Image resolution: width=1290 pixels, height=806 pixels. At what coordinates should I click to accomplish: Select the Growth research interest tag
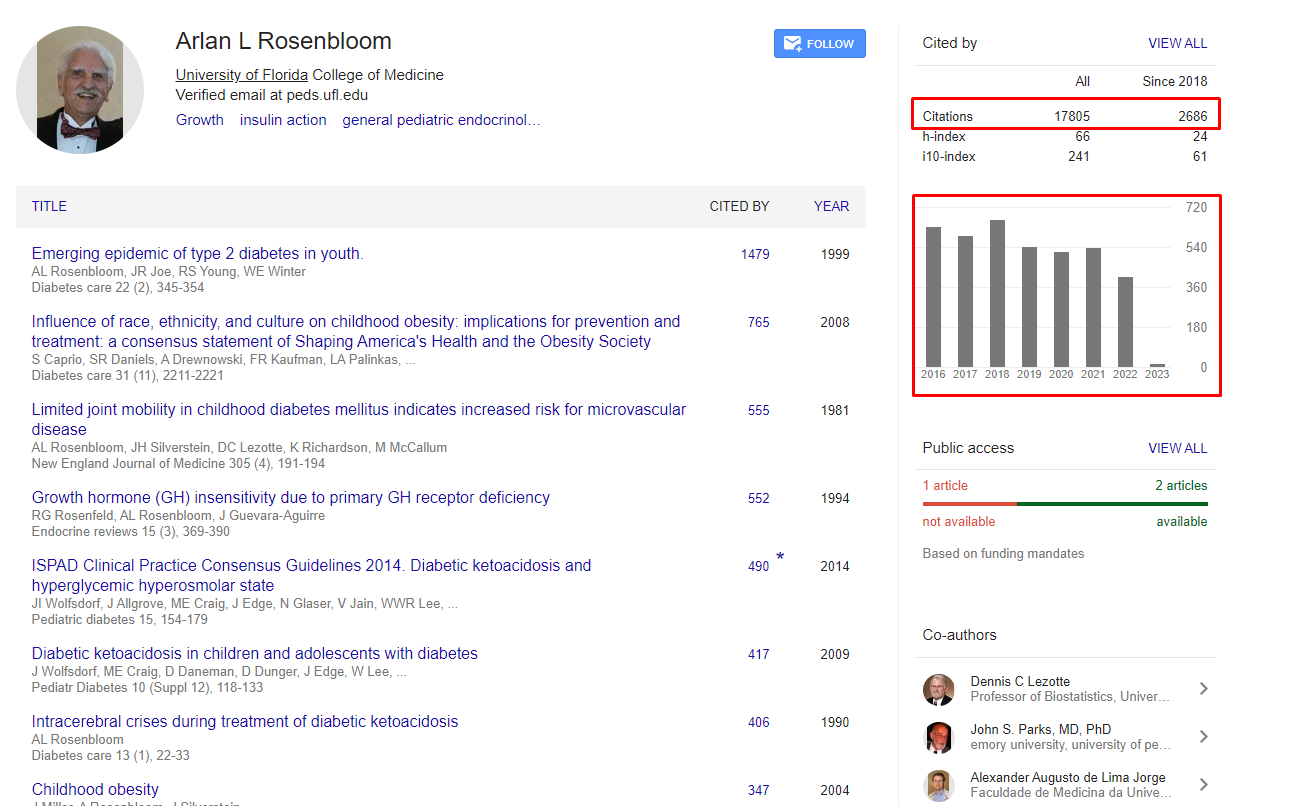[x=199, y=119]
